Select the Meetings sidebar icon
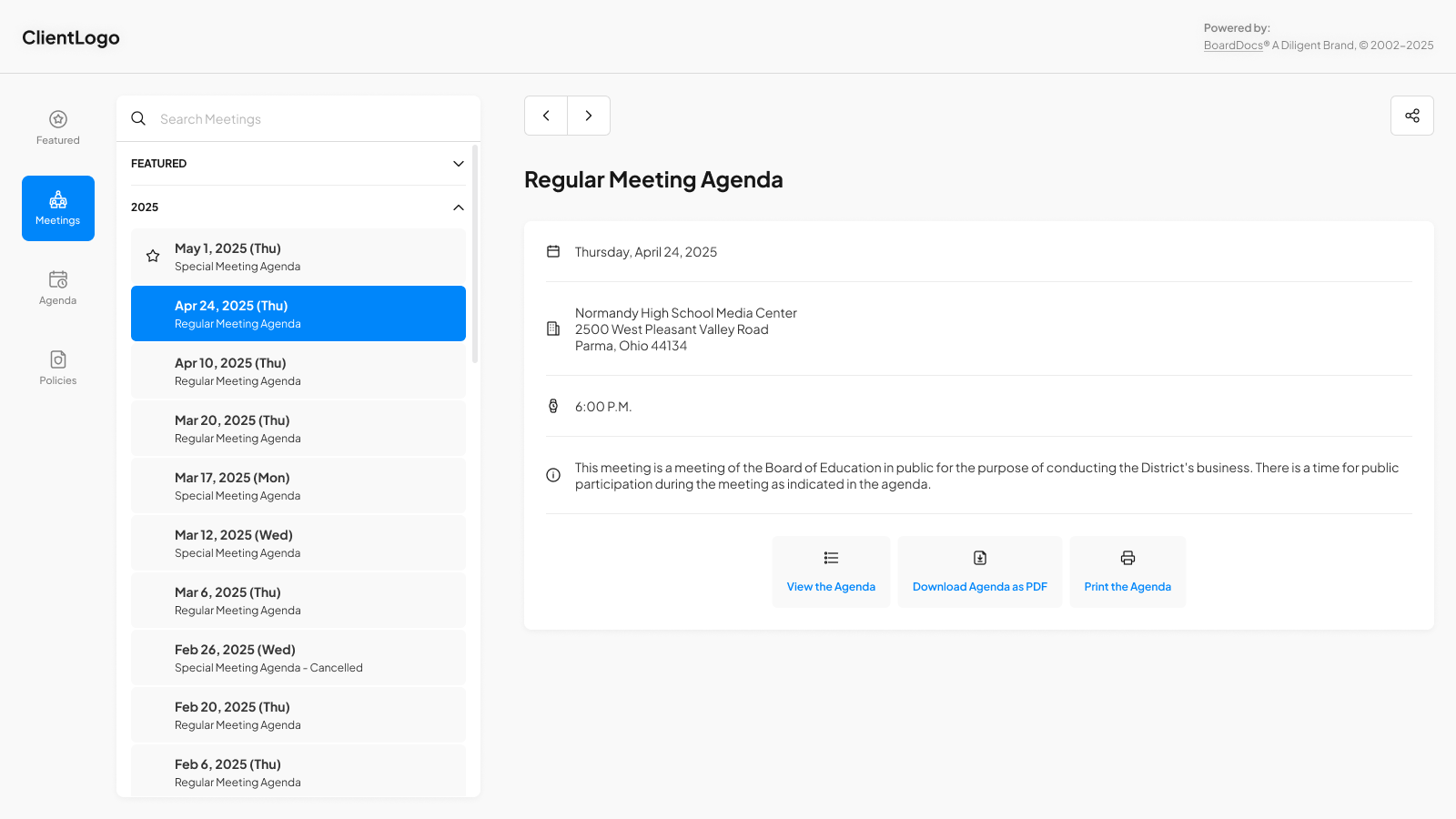The height and width of the screenshot is (819, 1456). pos(58,208)
